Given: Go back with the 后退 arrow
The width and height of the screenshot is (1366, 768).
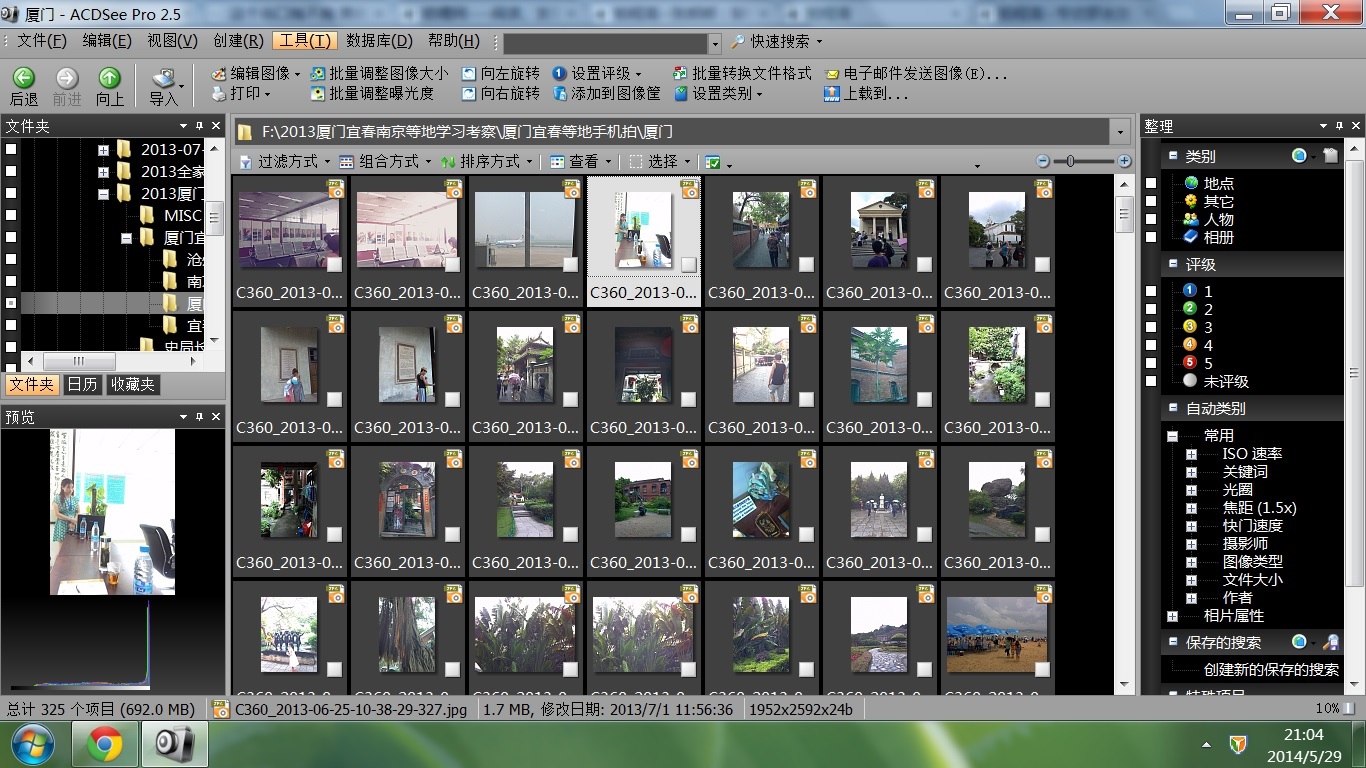Looking at the screenshot, I should point(24,86).
